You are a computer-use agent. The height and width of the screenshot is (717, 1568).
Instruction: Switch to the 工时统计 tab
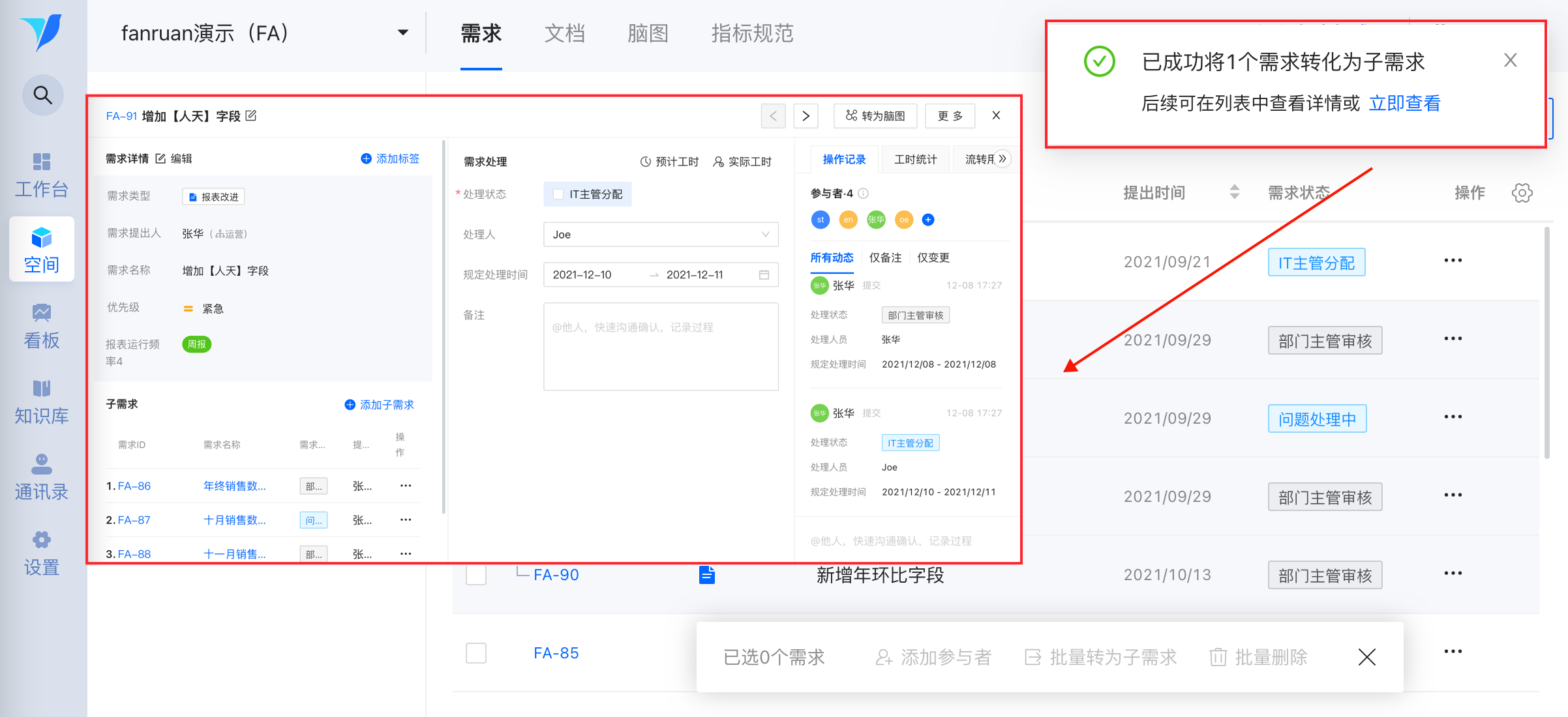(915, 160)
